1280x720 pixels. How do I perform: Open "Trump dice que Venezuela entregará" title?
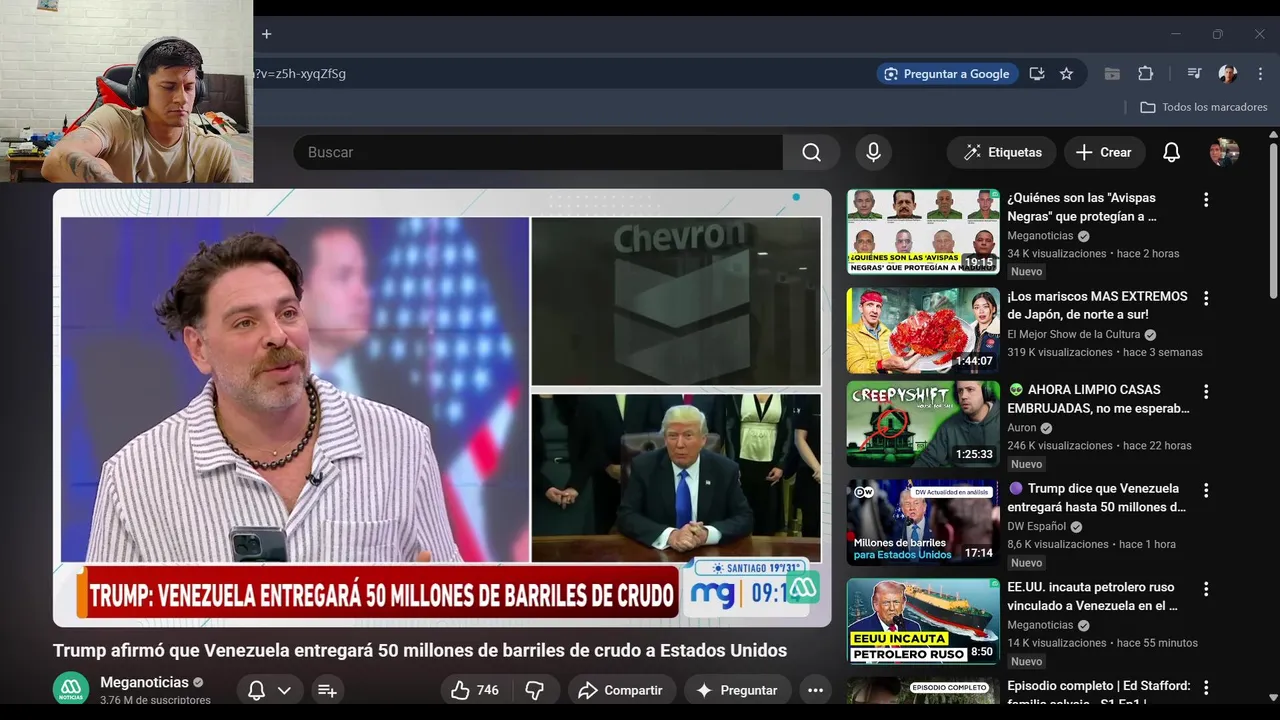pos(1097,498)
